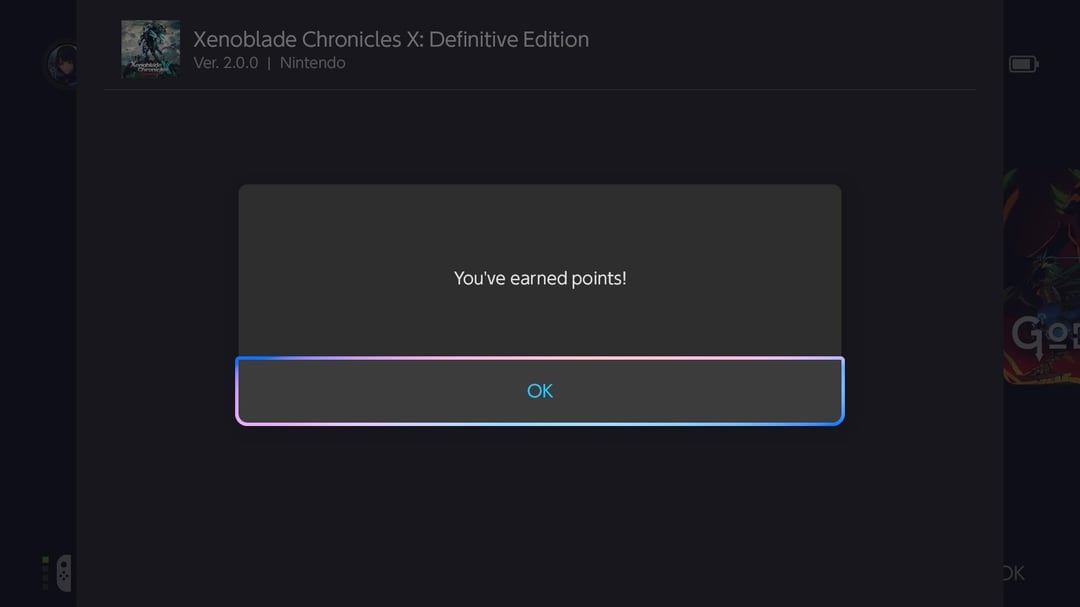
Task: Click the green player LED indicator dots
Action: [45, 573]
